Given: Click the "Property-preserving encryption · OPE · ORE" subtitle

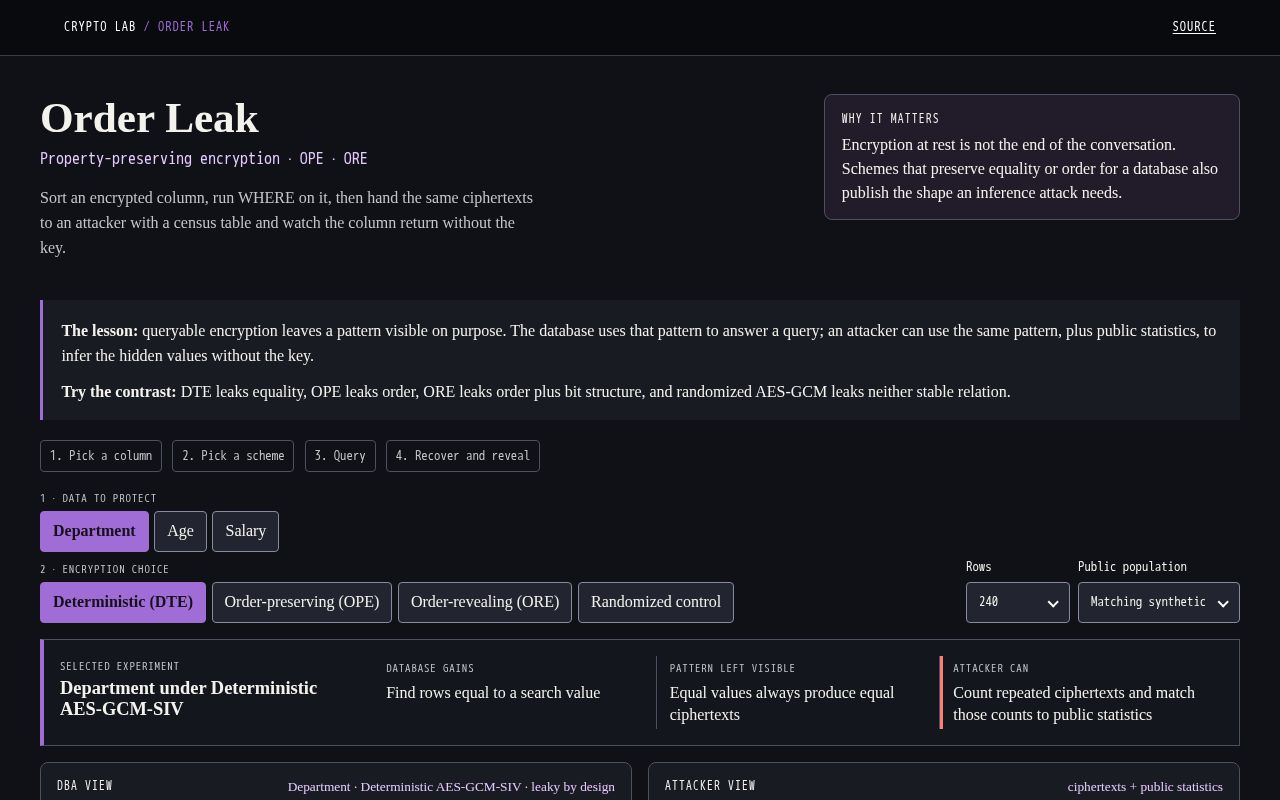Looking at the screenshot, I should click(204, 159).
